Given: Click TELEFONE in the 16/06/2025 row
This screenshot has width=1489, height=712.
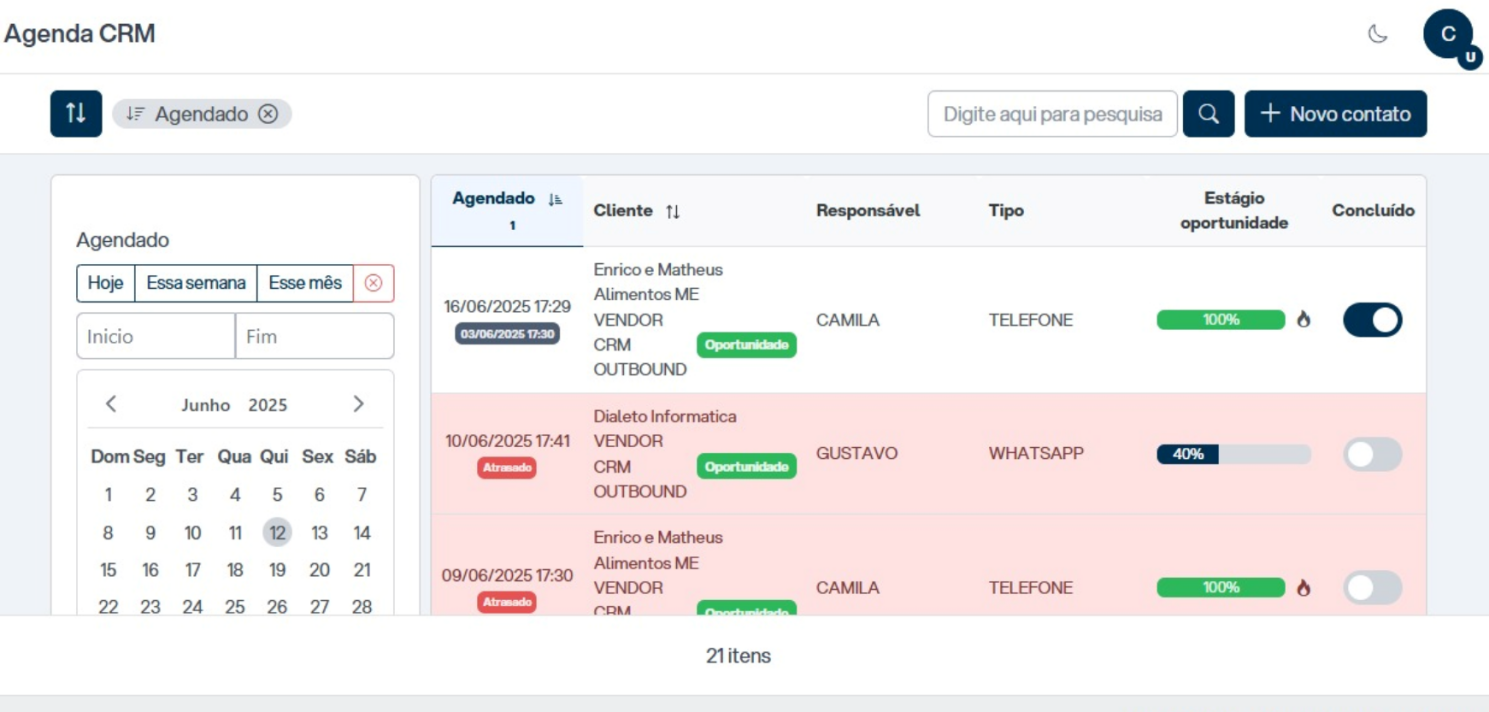Looking at the screenshot, I should click(1031, 320).
